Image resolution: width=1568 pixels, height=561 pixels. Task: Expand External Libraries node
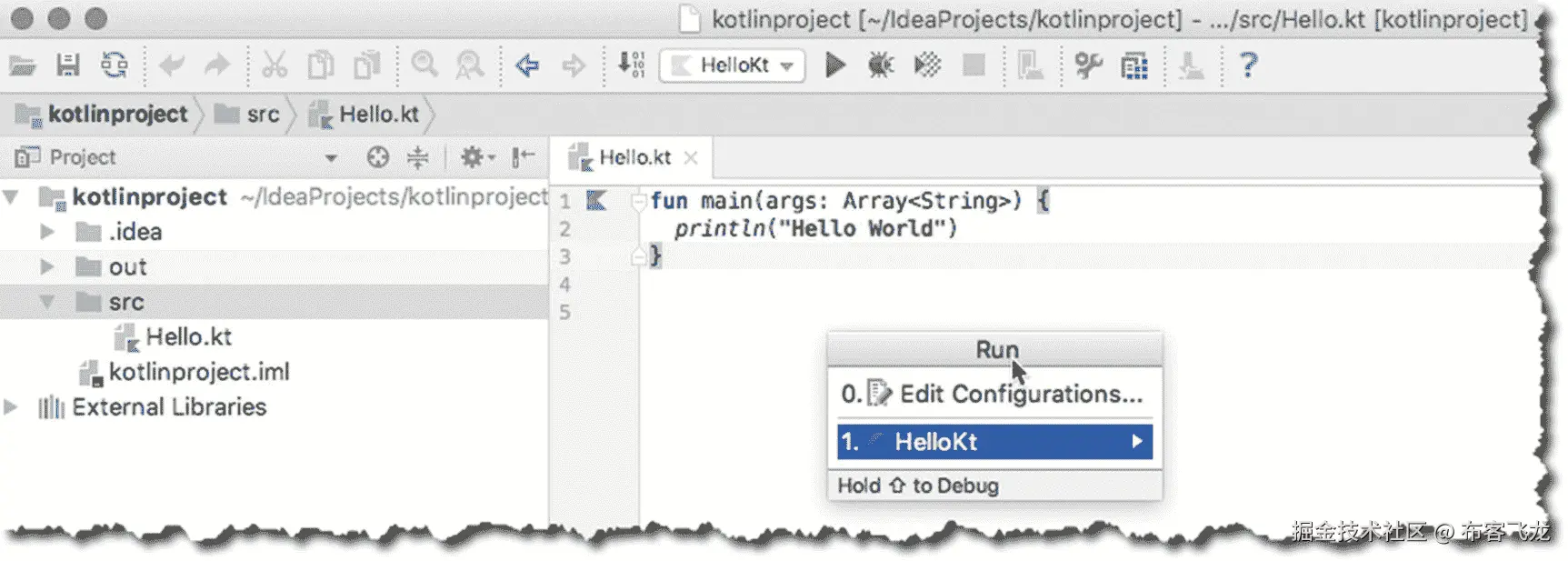click(x=11, y=407)
